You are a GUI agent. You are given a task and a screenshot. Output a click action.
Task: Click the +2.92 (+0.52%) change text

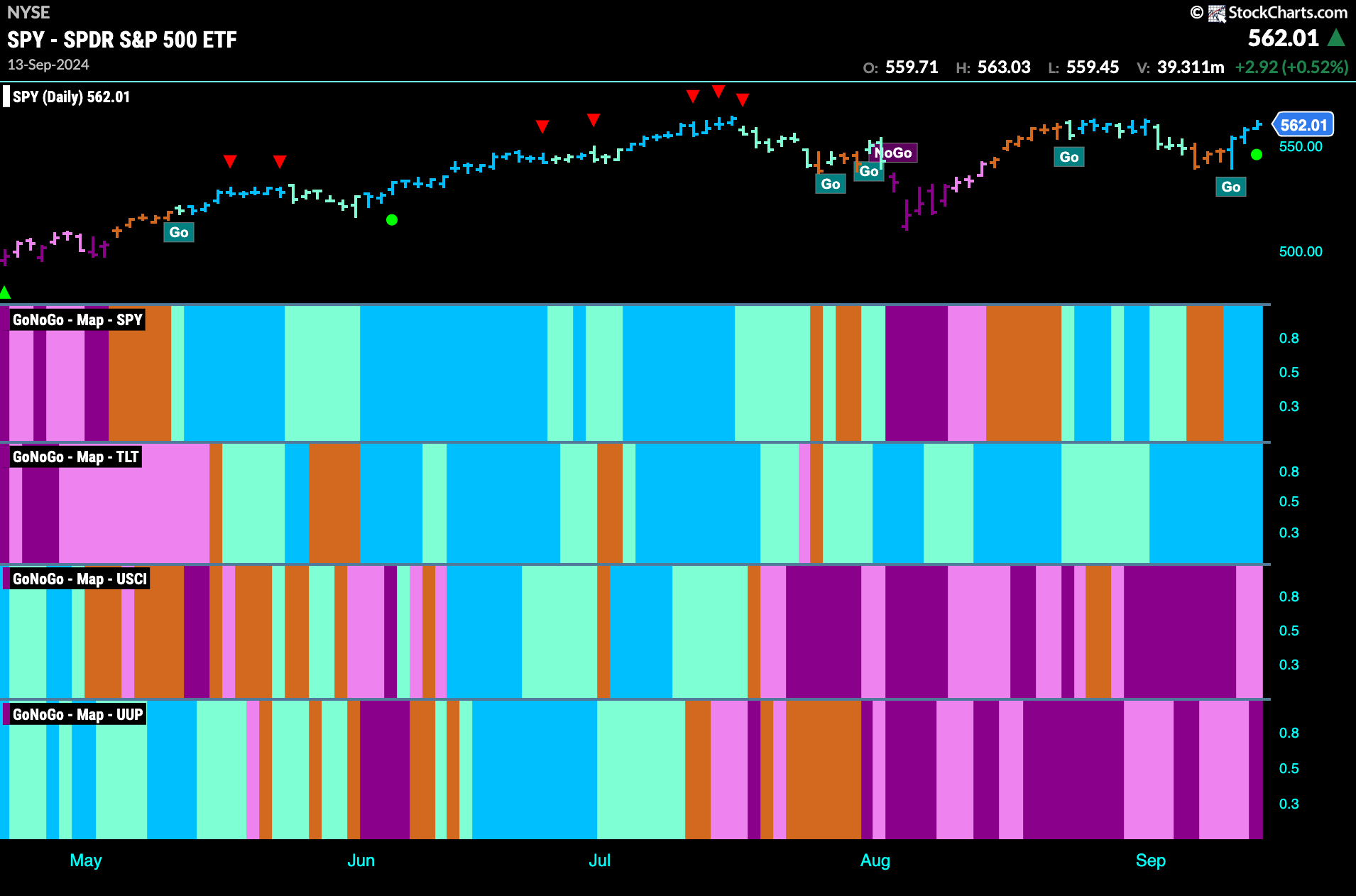(x=1291, y=67)
